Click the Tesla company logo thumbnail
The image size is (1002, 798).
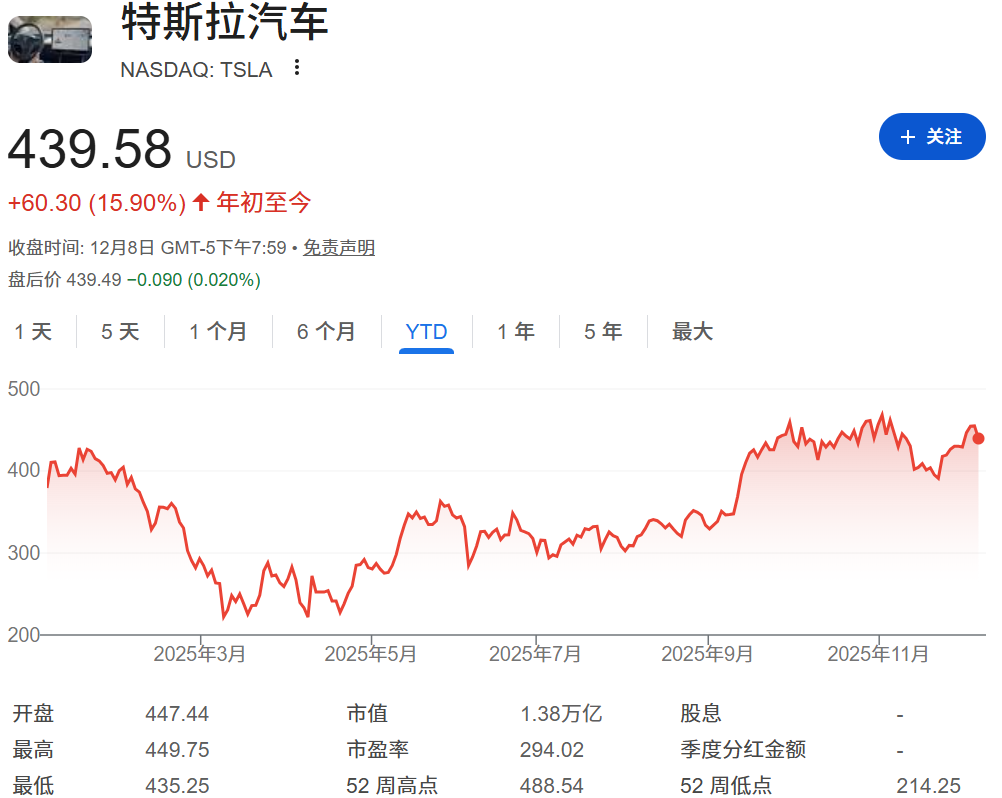pos(48,40)
